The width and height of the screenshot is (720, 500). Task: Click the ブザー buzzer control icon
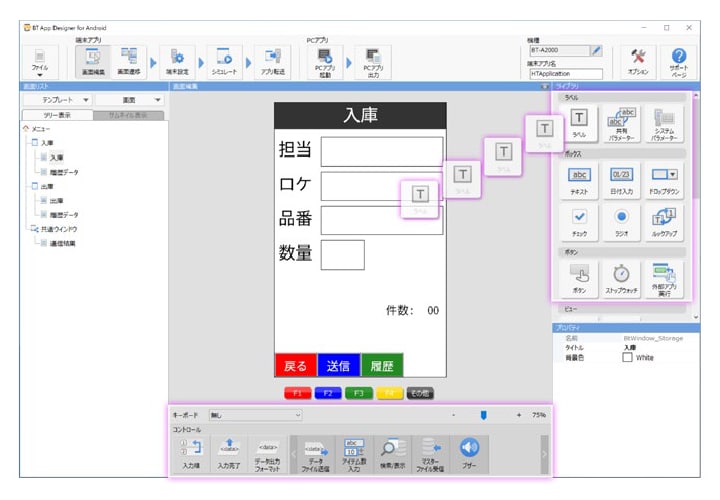(470, 452)
